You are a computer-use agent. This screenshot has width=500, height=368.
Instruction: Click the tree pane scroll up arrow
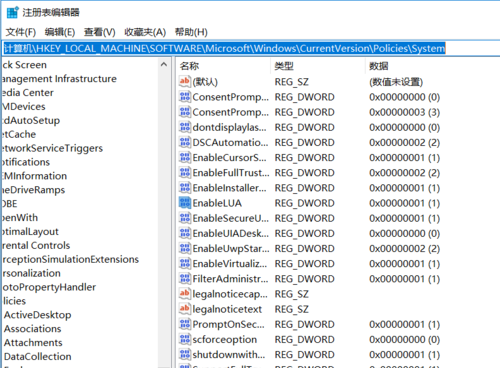164,64
